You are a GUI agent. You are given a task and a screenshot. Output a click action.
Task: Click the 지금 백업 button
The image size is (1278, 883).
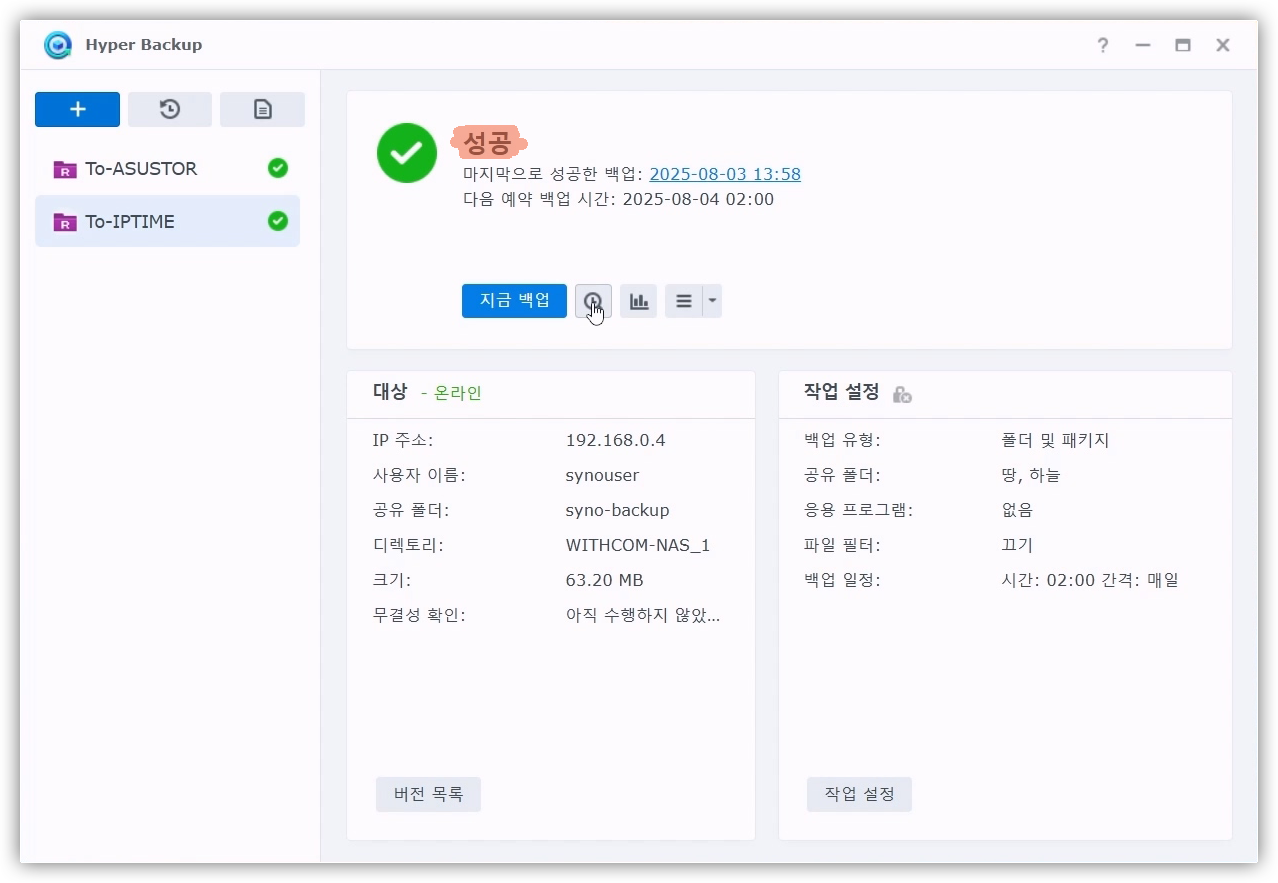[514, 301]
